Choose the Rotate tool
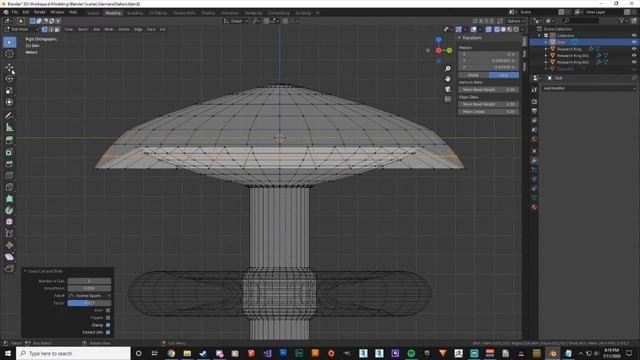640x360 pixels. (9, 78)
